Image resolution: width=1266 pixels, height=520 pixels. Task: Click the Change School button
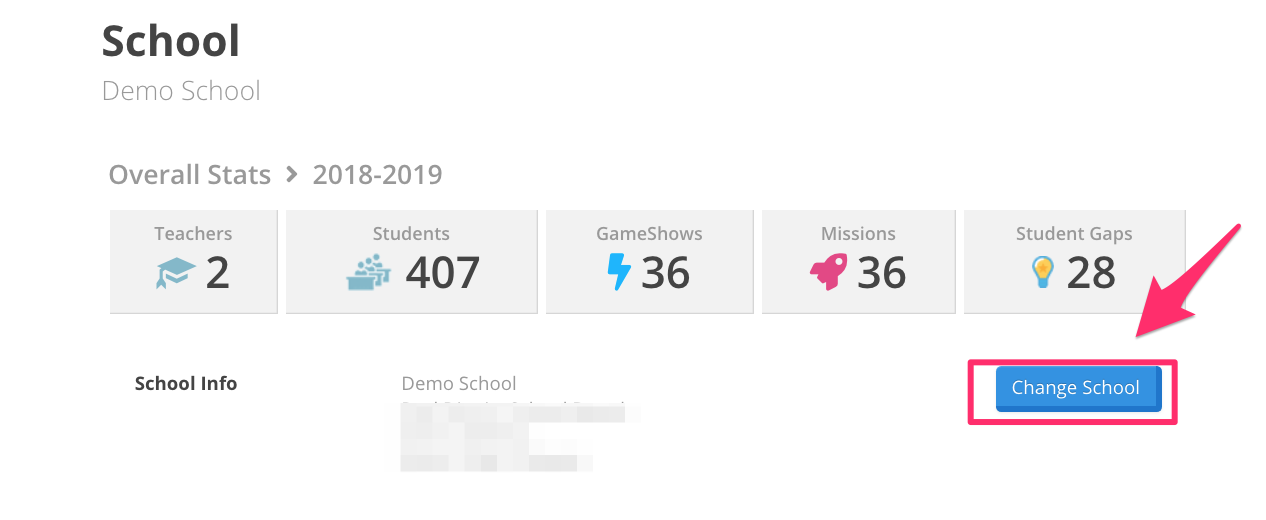1078,388
